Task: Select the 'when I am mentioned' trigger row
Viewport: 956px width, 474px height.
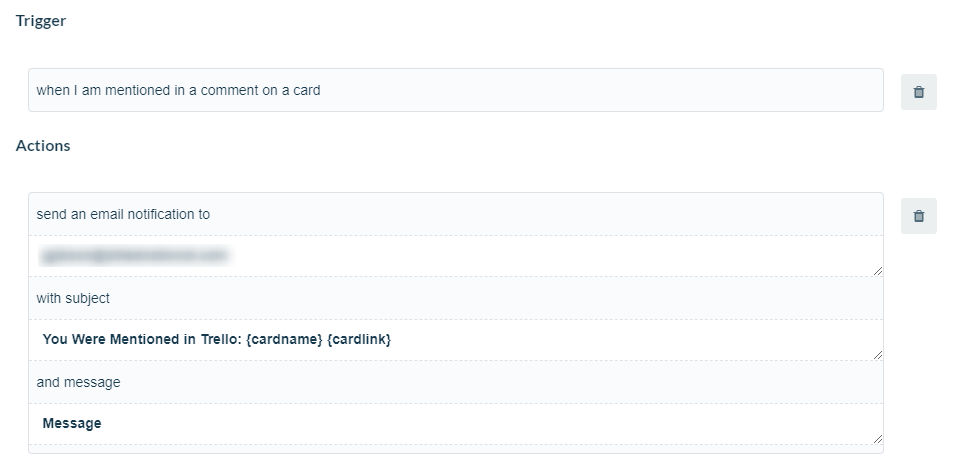Action: (x=455, y=90)
